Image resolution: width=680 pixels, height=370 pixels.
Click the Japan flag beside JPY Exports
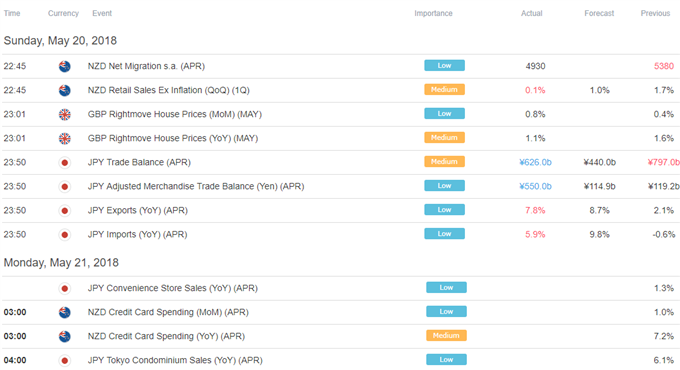[65, 211]
